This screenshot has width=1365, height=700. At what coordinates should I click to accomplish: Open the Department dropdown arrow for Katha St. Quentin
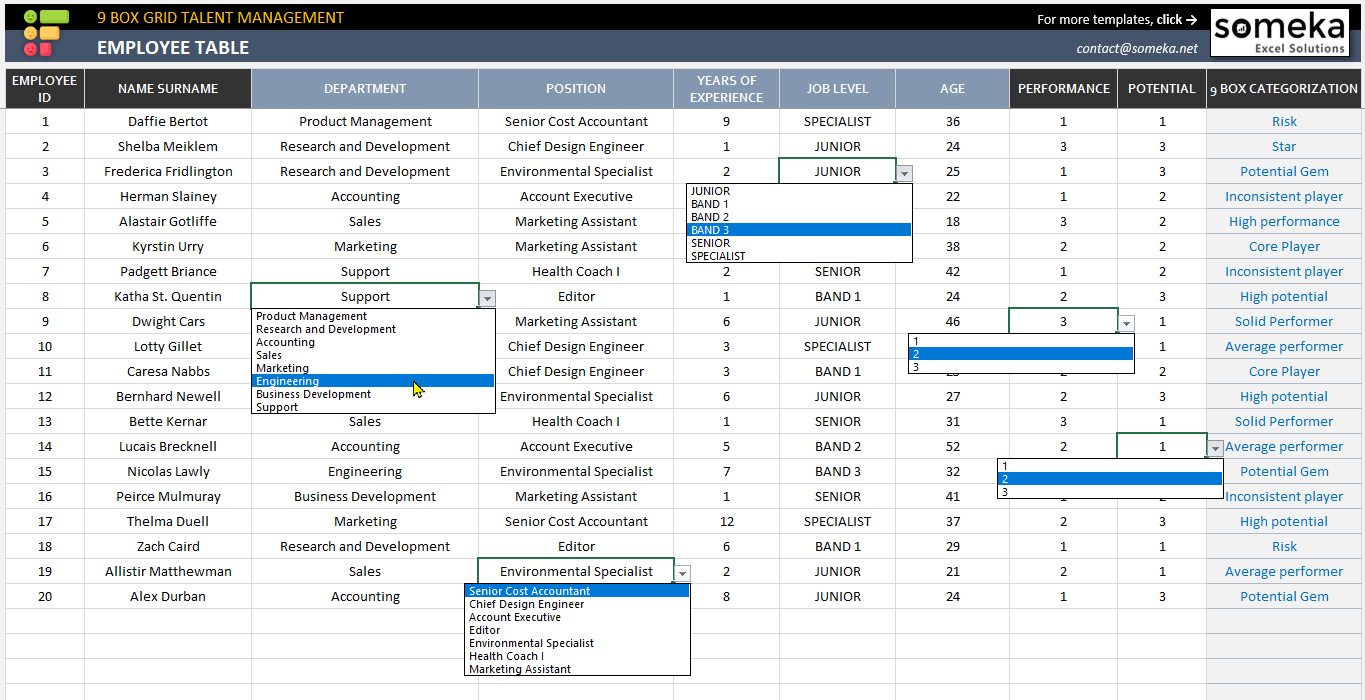[487, 298]
